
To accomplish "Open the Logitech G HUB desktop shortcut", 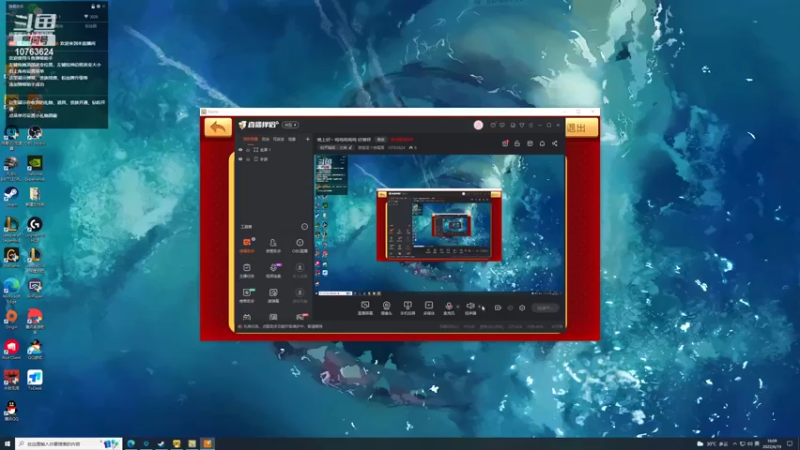I will (35, 229).
